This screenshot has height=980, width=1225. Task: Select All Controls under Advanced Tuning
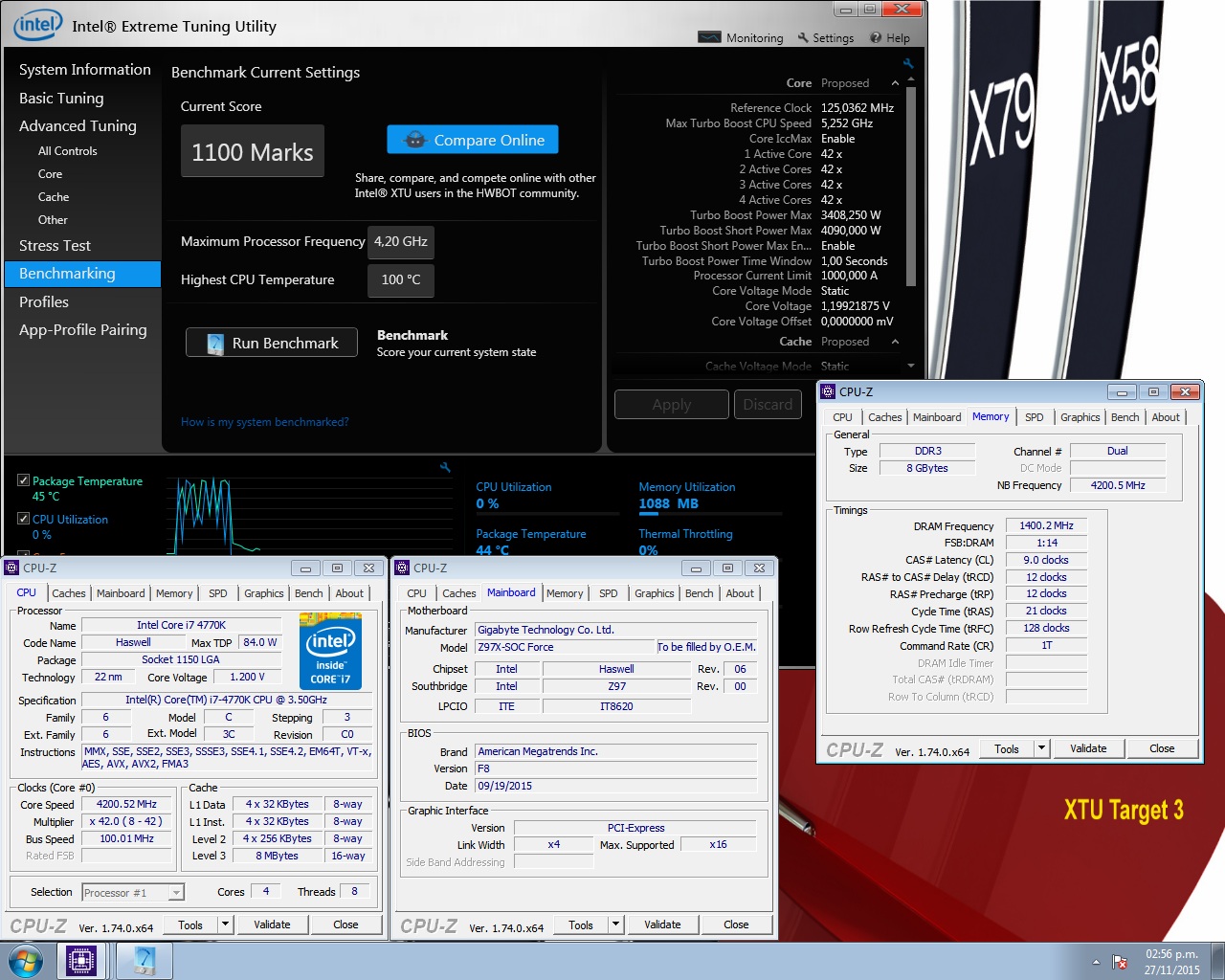(x=67, y=151)
